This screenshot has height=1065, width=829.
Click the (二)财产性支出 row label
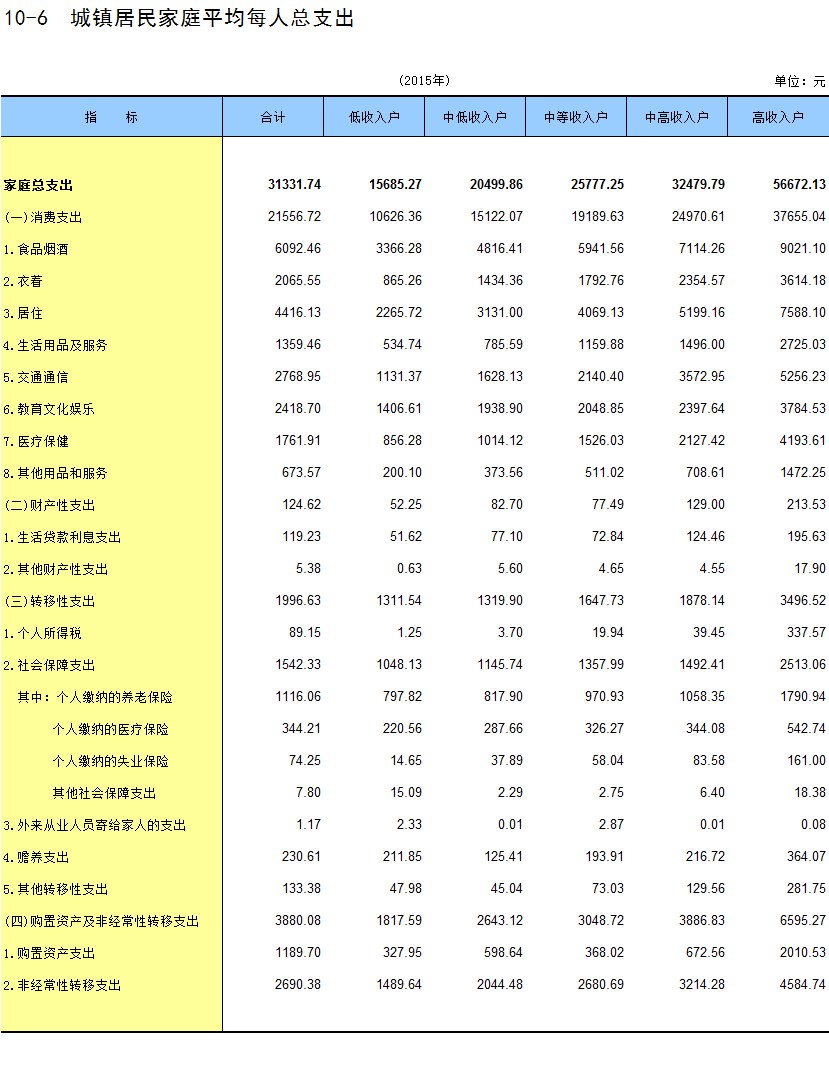50,505
